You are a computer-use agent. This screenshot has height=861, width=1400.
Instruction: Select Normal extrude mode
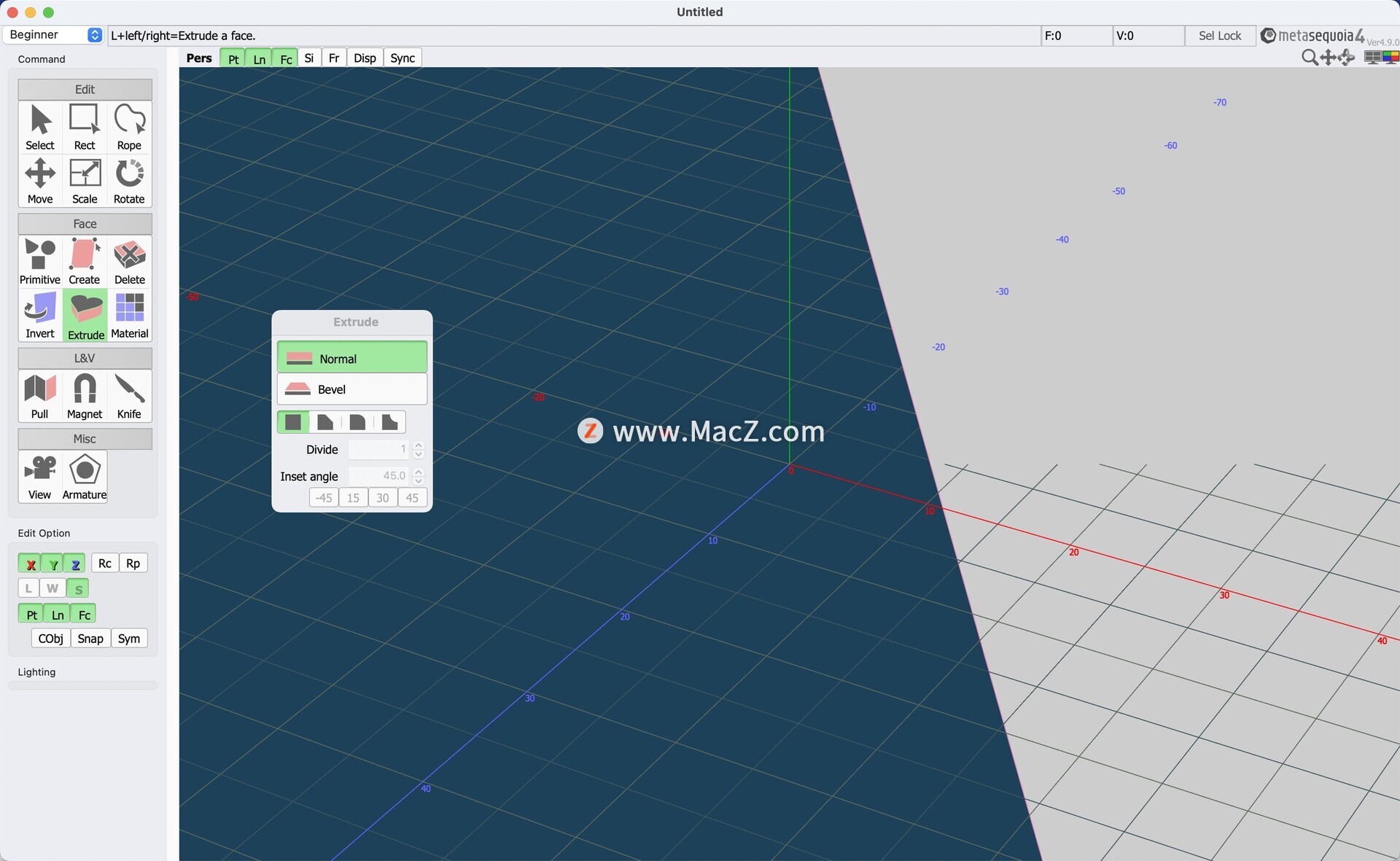click(352, 358)
